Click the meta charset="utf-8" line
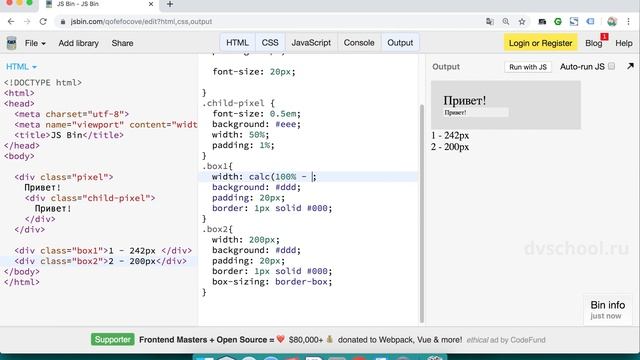 pyautogui.click(x=71, y=114)
